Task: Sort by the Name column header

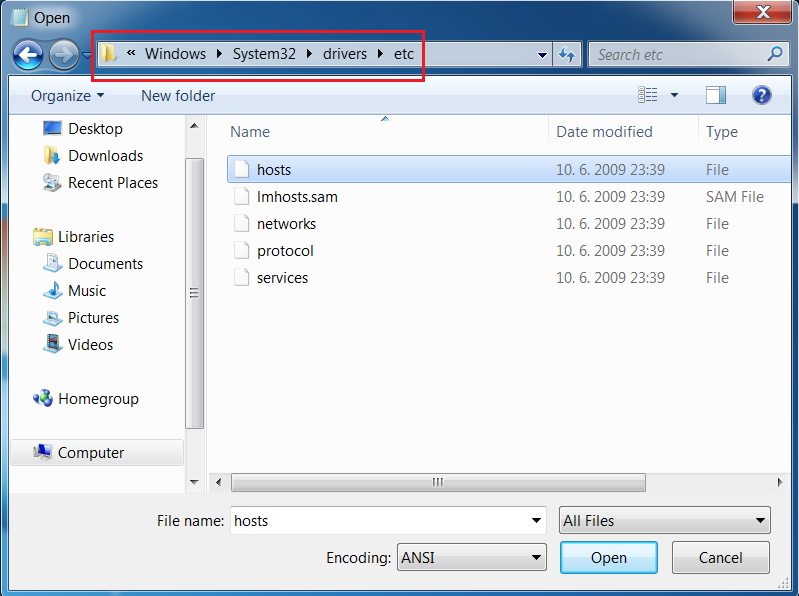Action: [387, 132]
